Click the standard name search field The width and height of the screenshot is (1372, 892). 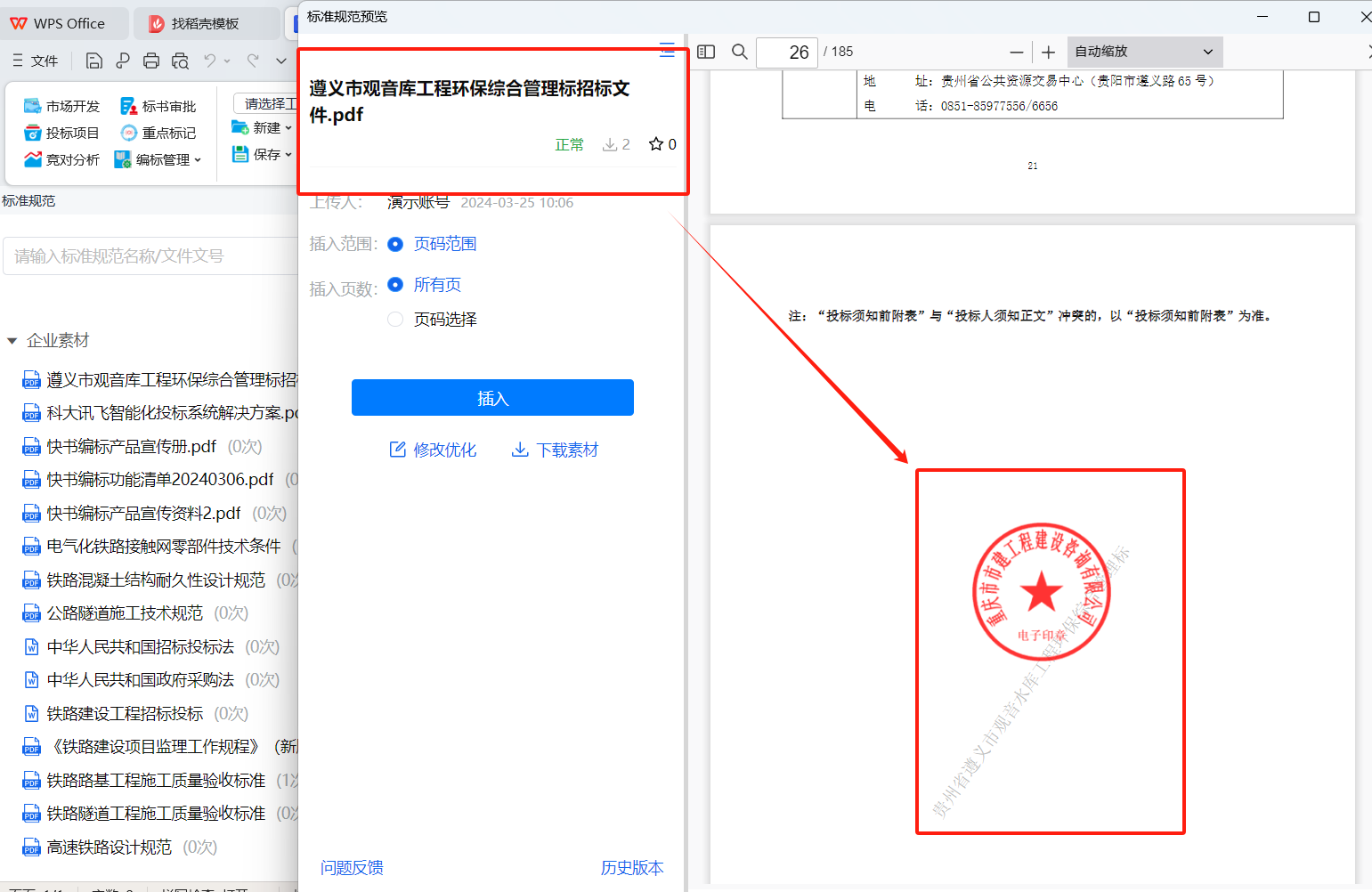tap(151, 256)
